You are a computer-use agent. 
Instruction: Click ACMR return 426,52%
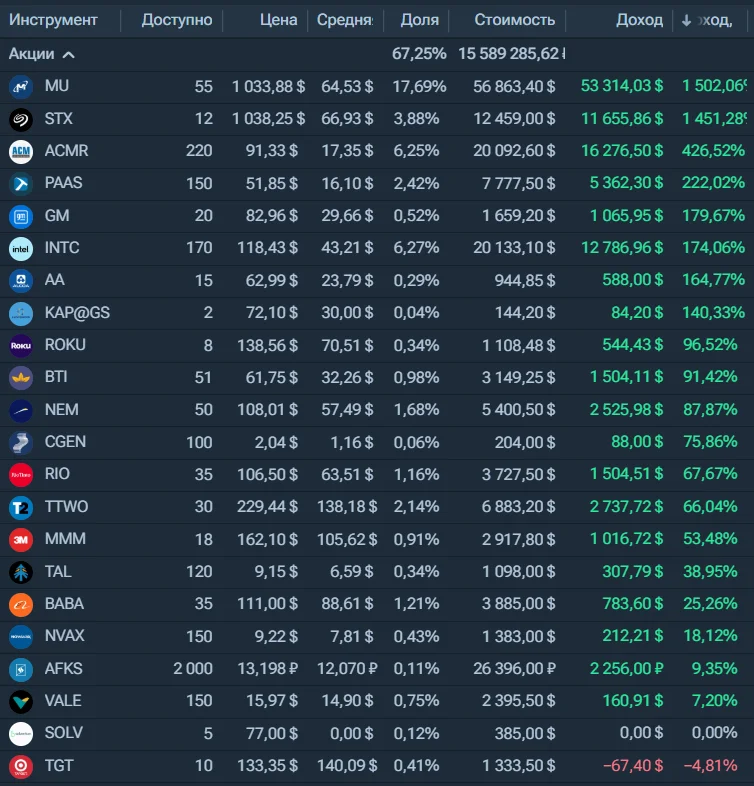click(713, 150)
